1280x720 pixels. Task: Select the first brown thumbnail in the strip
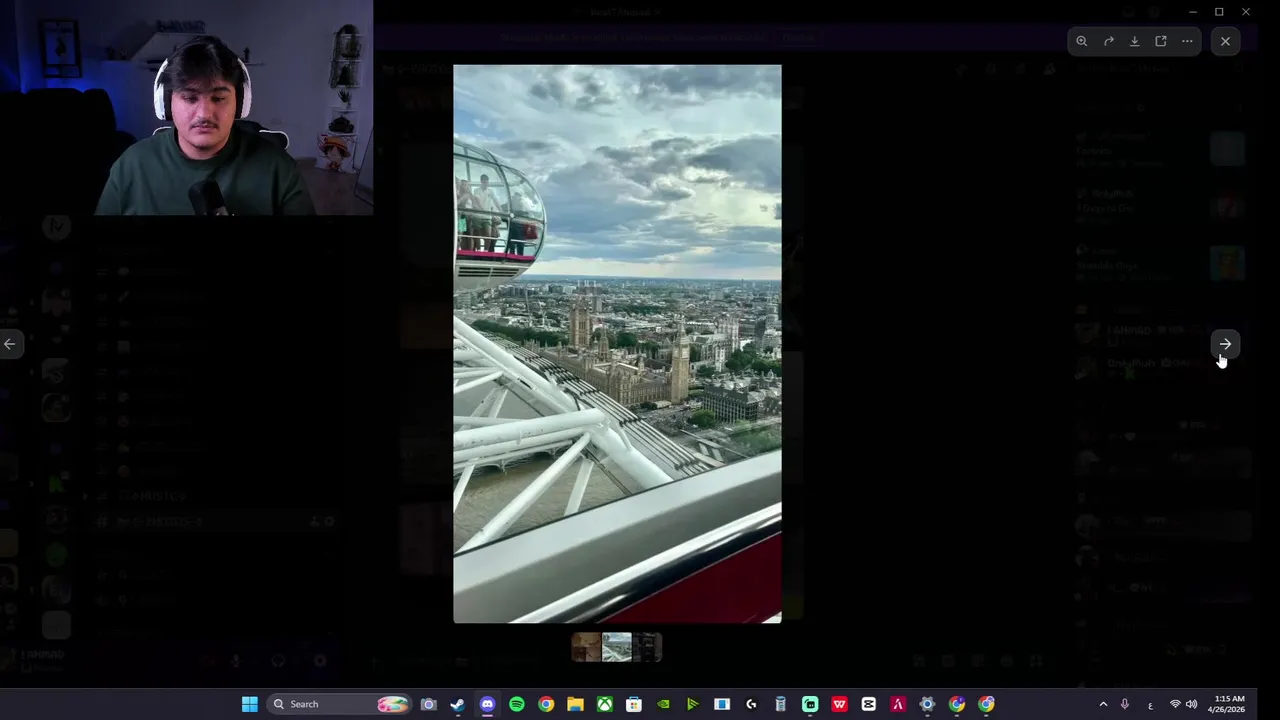pyautogui.click(x=586, y=647)
